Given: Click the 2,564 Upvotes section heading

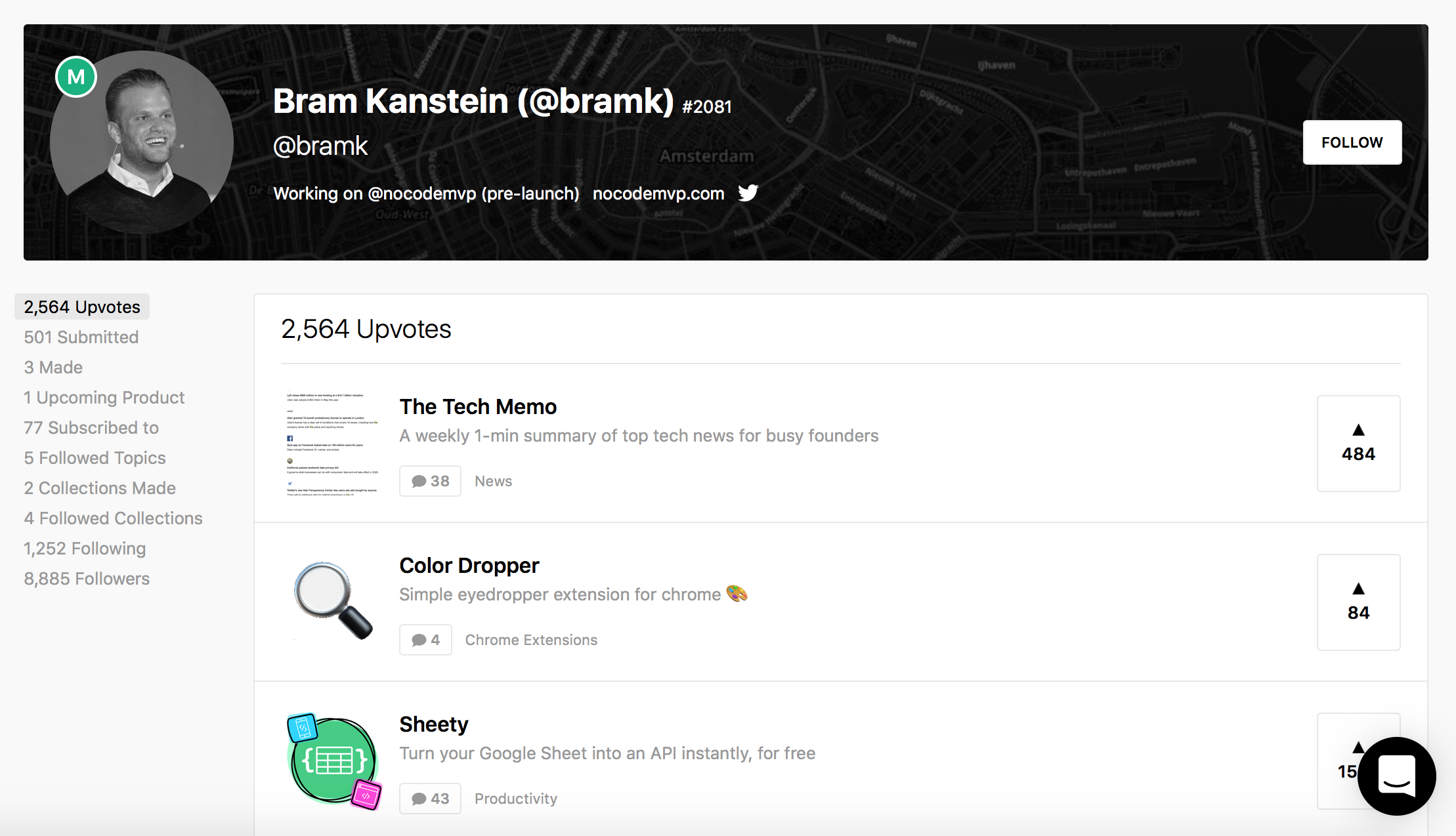Looking at the screenshot, I should click(366, 329).
